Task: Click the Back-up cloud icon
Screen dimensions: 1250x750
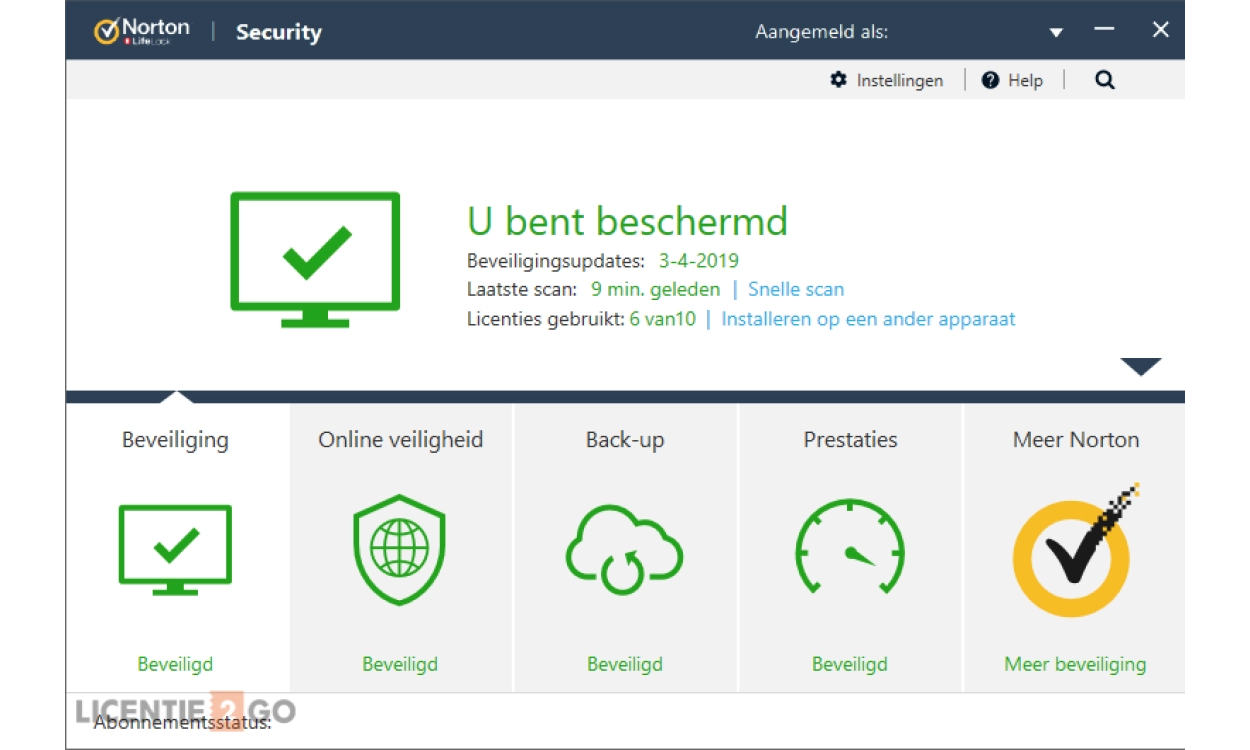Action: point(624,549)
